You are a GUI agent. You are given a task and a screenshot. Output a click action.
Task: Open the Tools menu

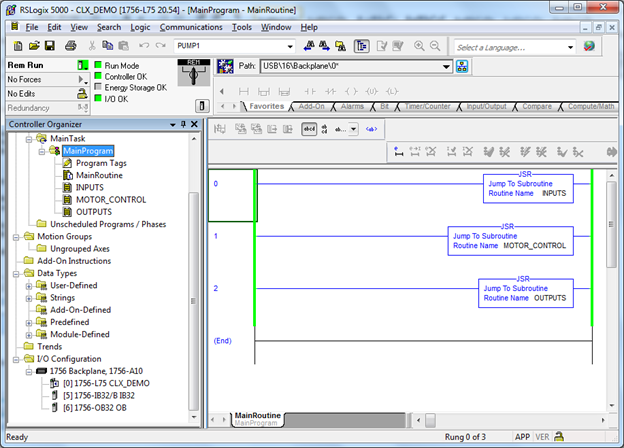pos(242,27)
